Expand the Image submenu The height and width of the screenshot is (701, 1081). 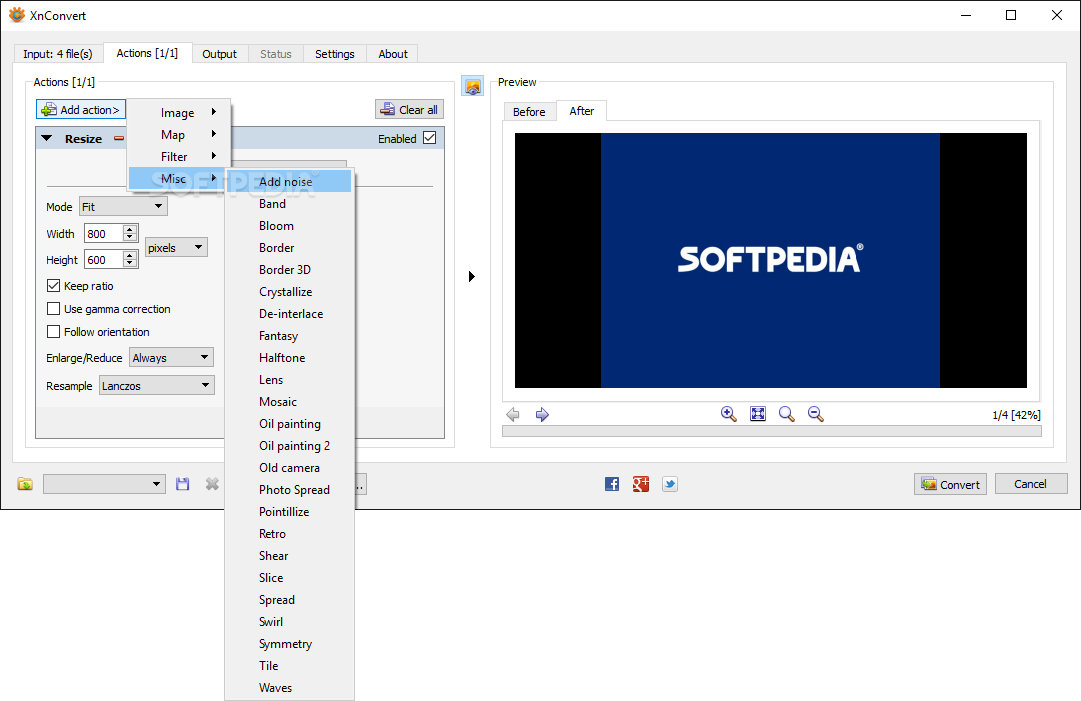coord(179,112)
